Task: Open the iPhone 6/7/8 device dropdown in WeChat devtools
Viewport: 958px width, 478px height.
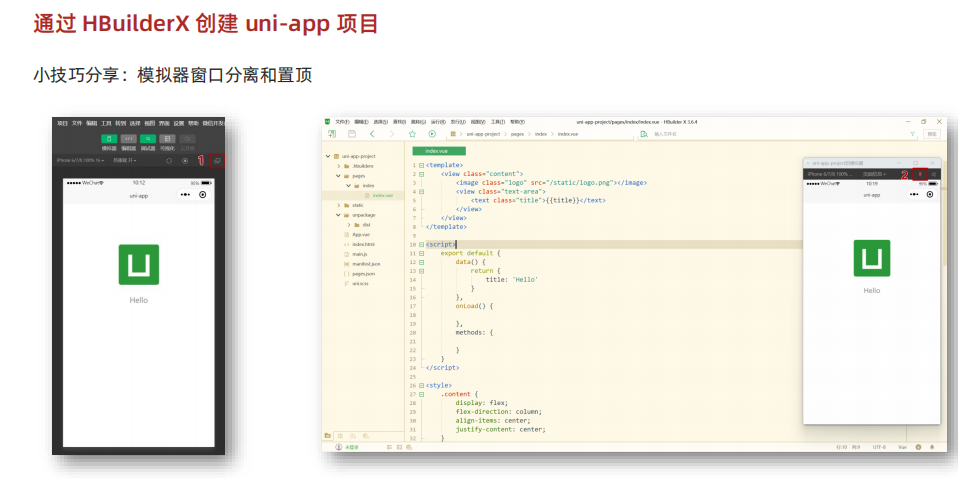Action: (x=80, y=160)
